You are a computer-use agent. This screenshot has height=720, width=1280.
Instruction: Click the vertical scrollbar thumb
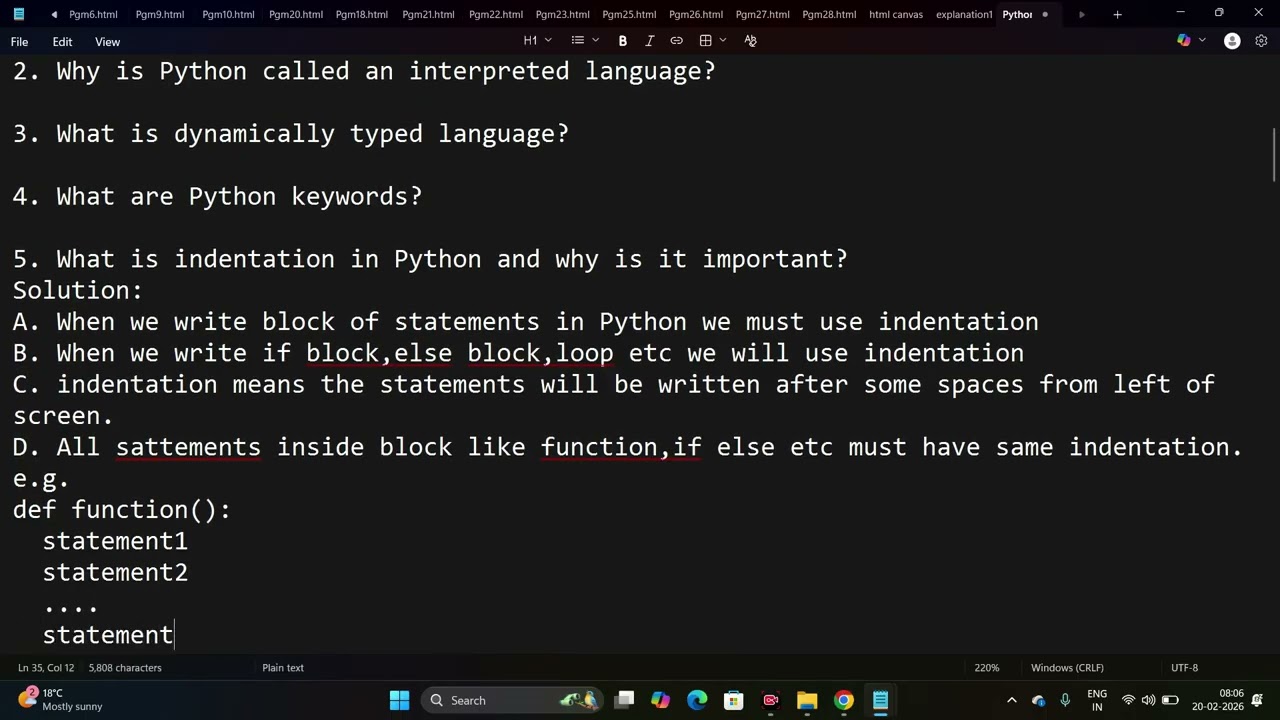(1274, 155)
